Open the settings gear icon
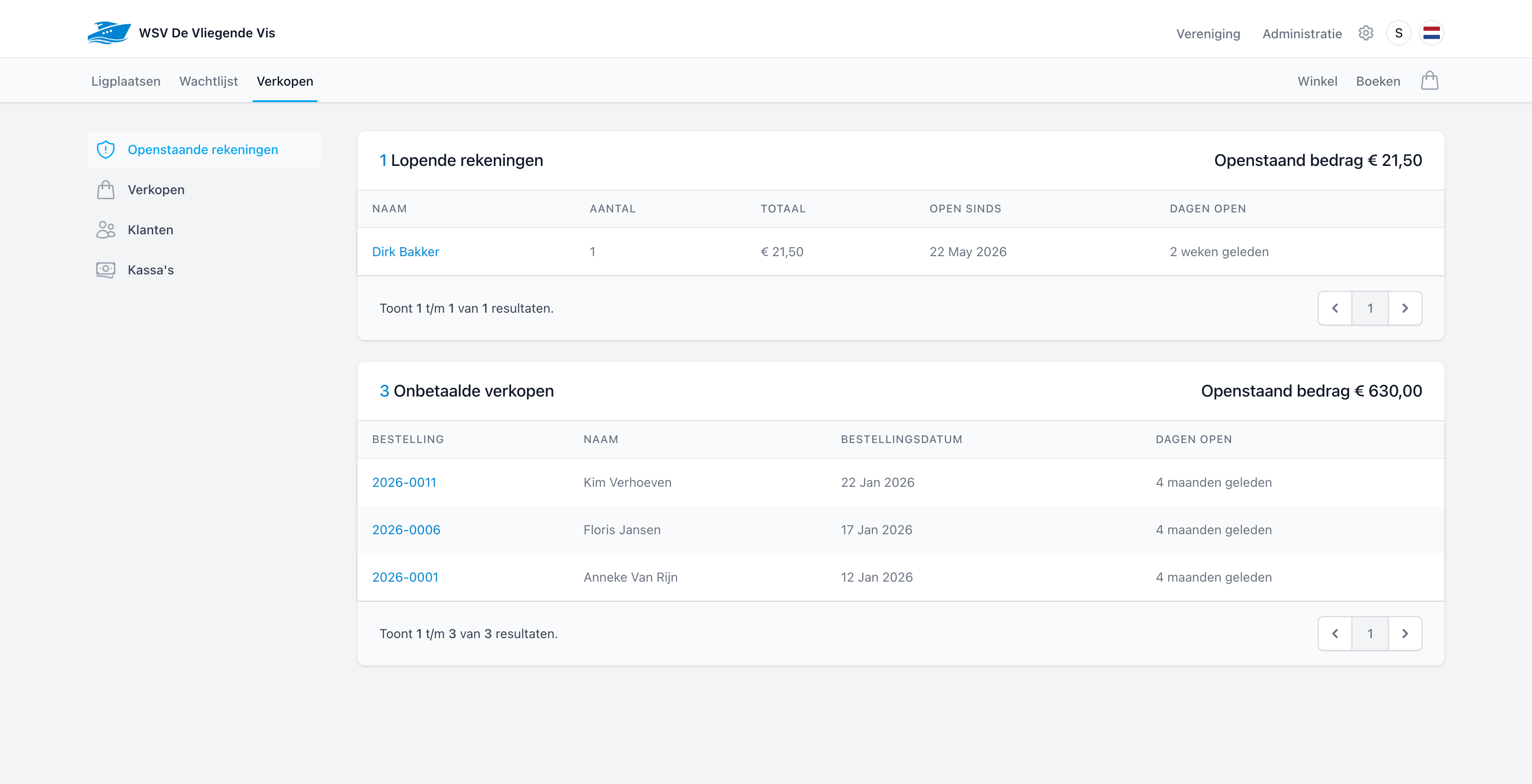The height and width of the screenshot is (784, 1532). (1366, 33)
